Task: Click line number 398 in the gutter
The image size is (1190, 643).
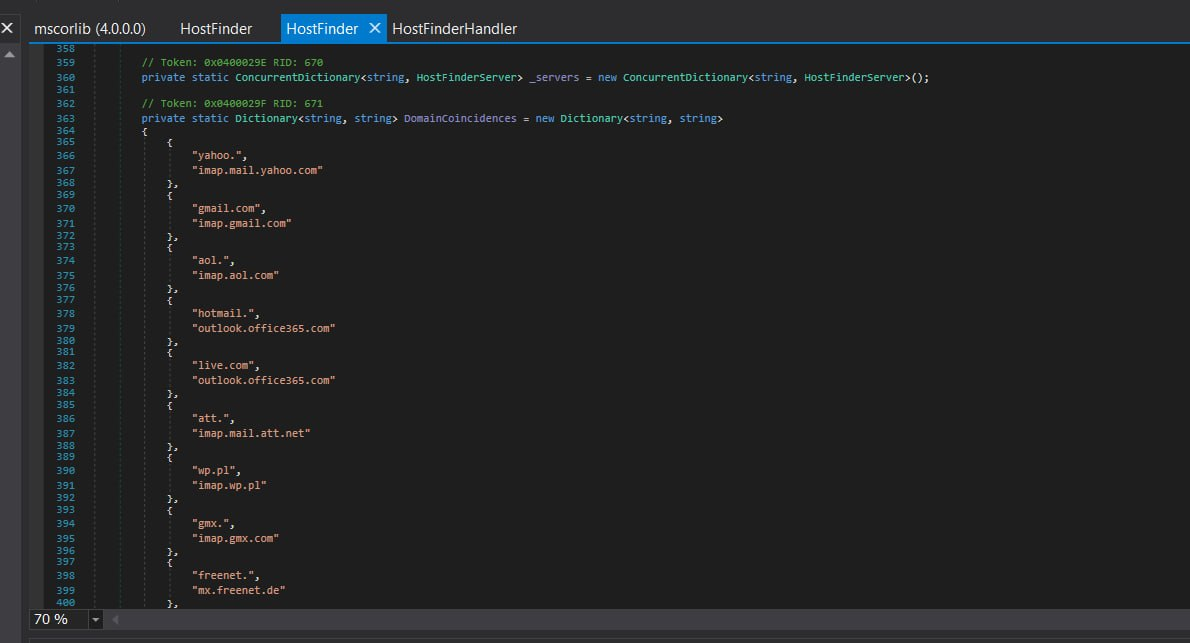Action: point(66,575)
